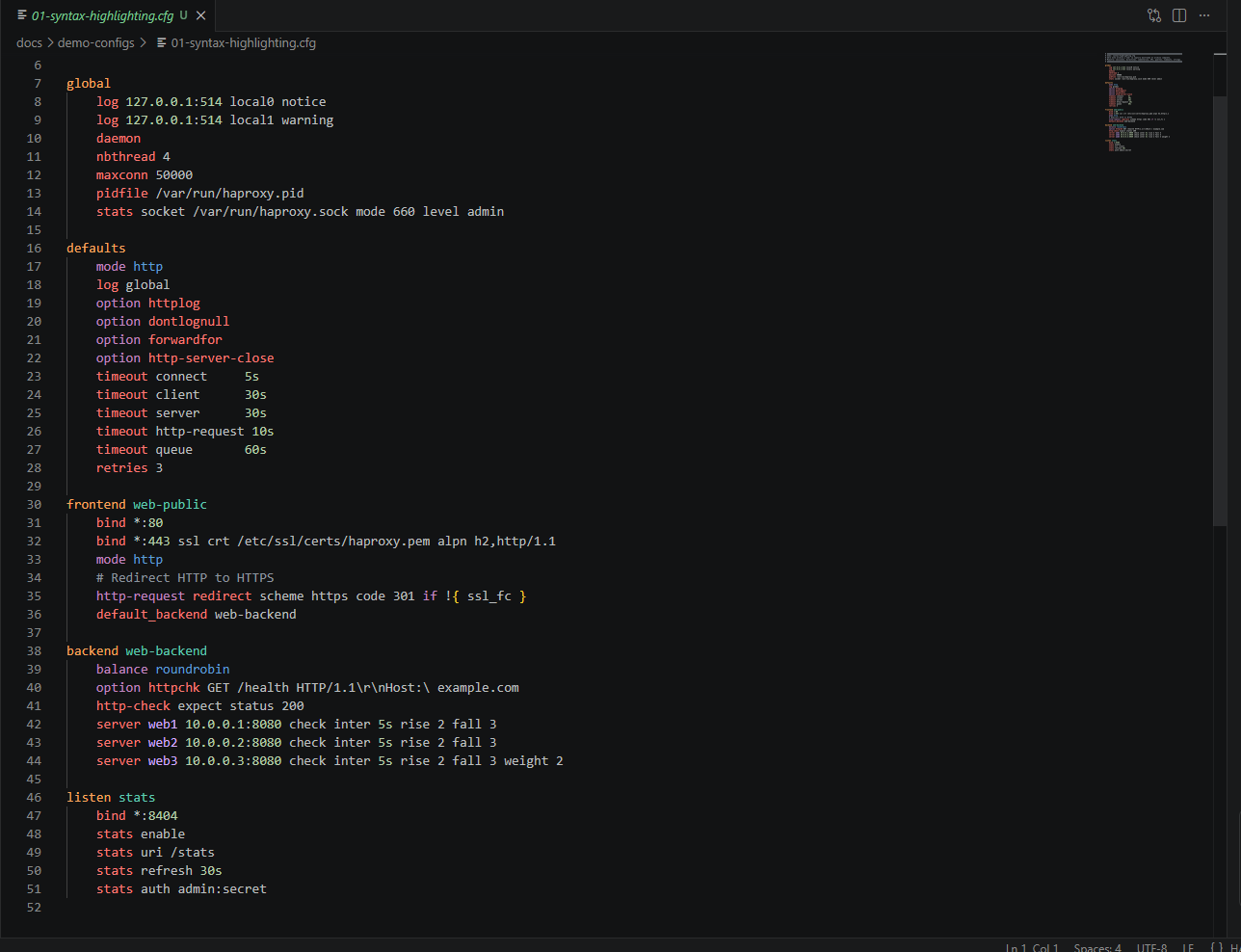
Task: Open the Spaces: 4 indentation setting
Action: [x=1096, y=946]
